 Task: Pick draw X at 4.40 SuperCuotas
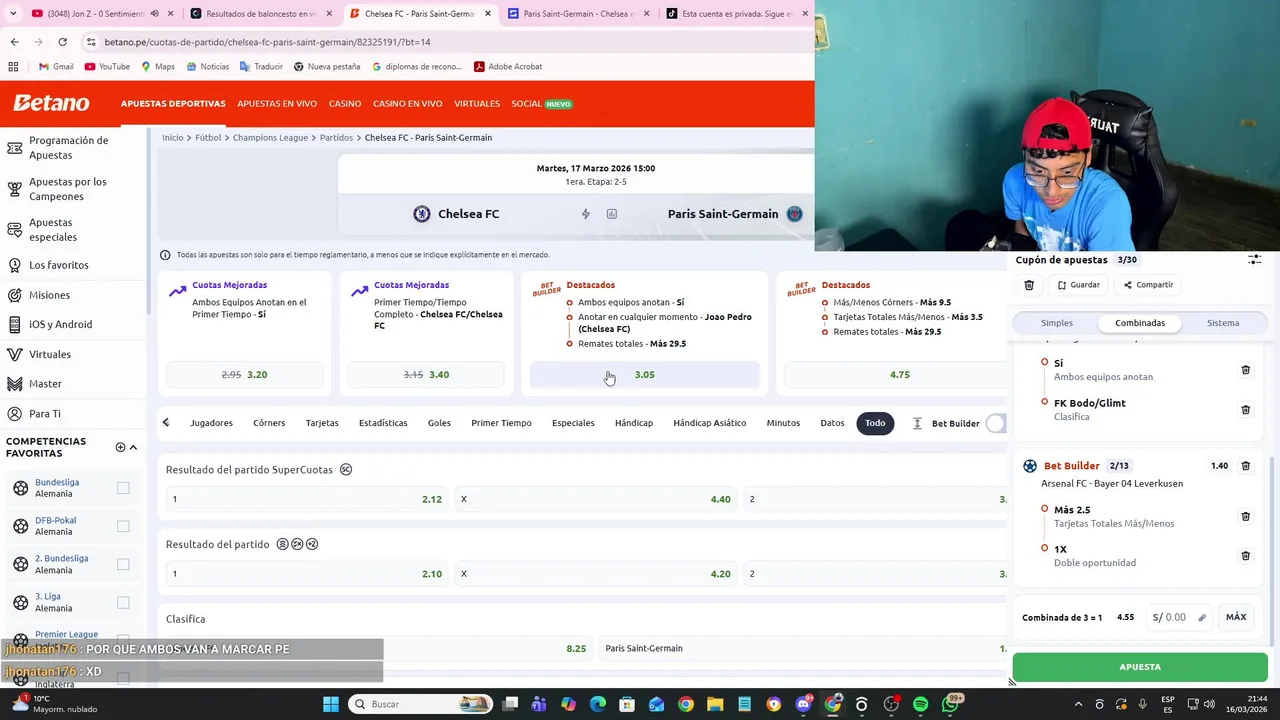click(x=596, y=499)
